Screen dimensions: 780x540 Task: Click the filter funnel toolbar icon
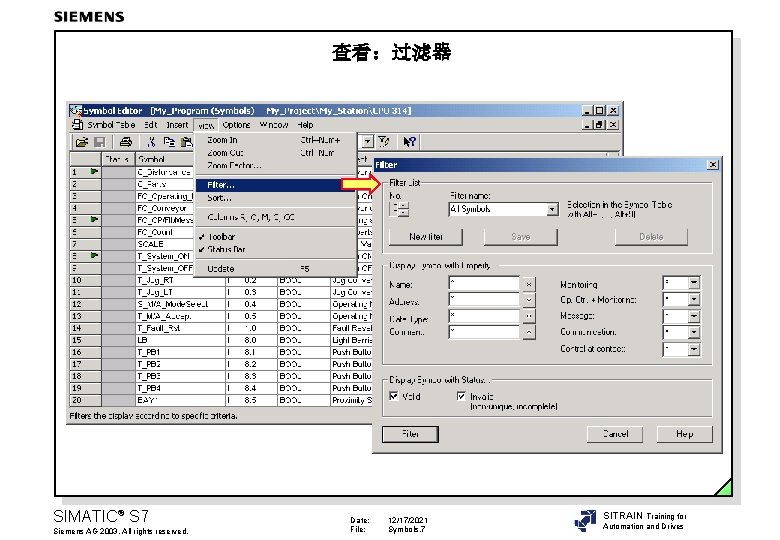coord(384,142)
